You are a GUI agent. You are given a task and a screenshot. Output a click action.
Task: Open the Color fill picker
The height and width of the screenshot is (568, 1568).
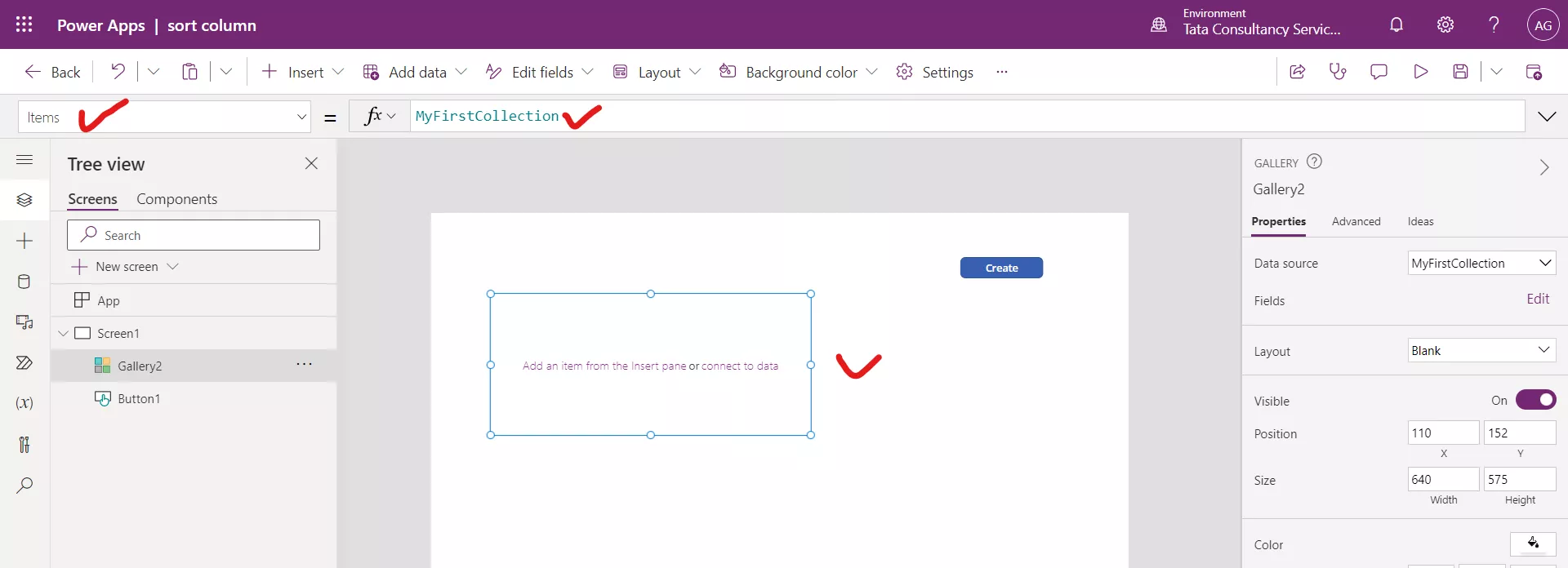1533,544
